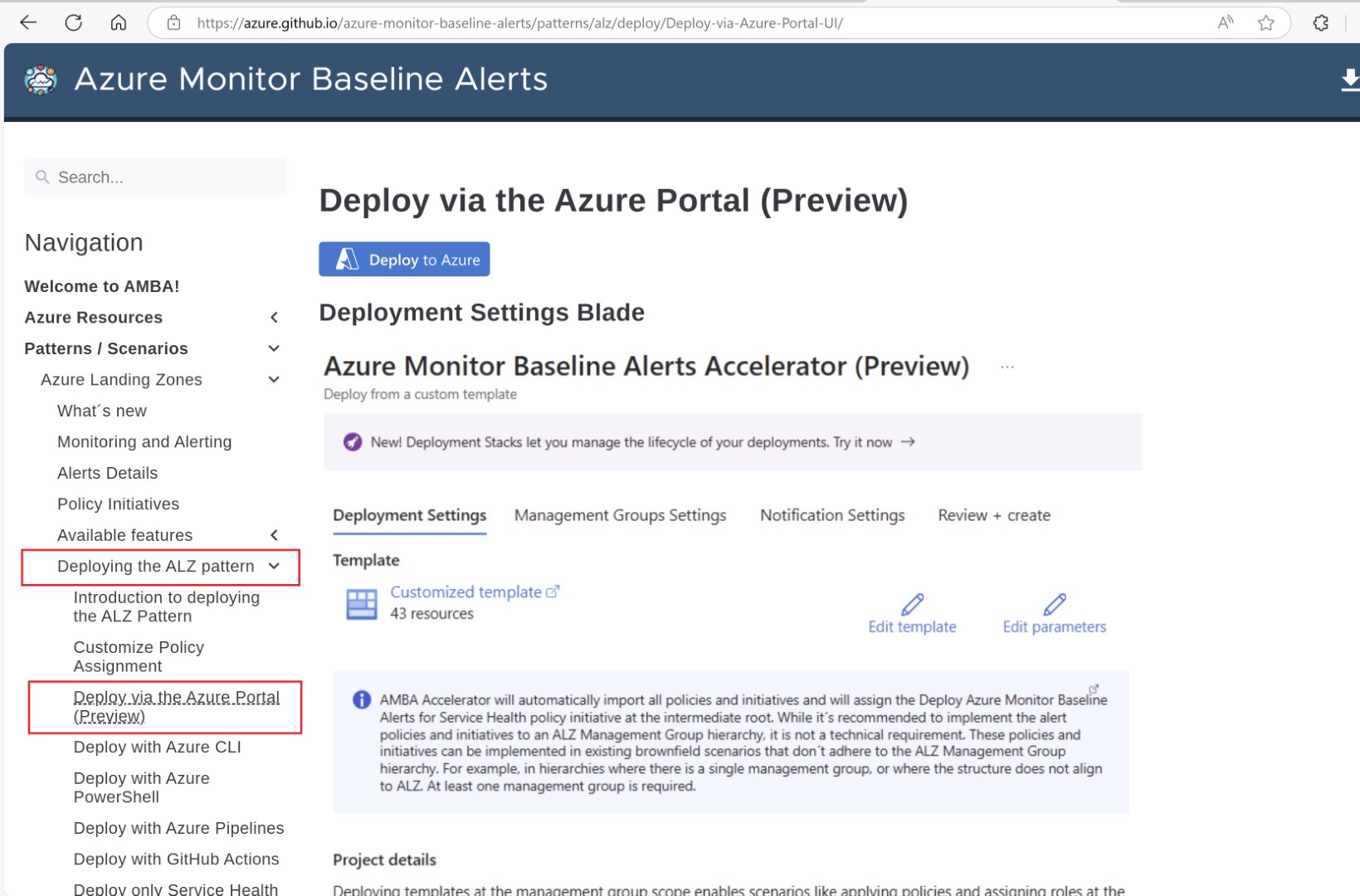Go to Review + create tab
Screen dimensions: 1360x896
(994, 515)
